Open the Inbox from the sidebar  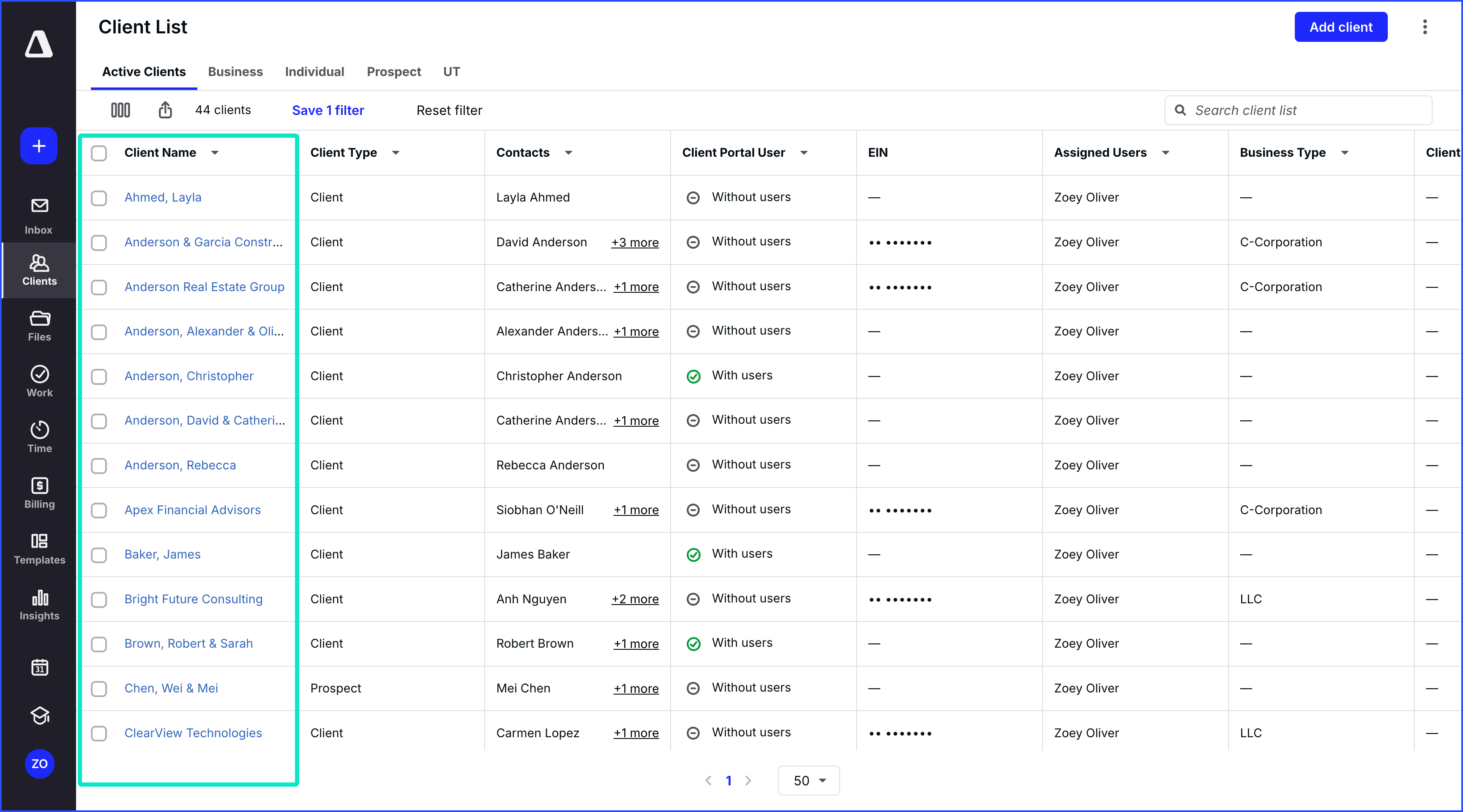[38, 215]
